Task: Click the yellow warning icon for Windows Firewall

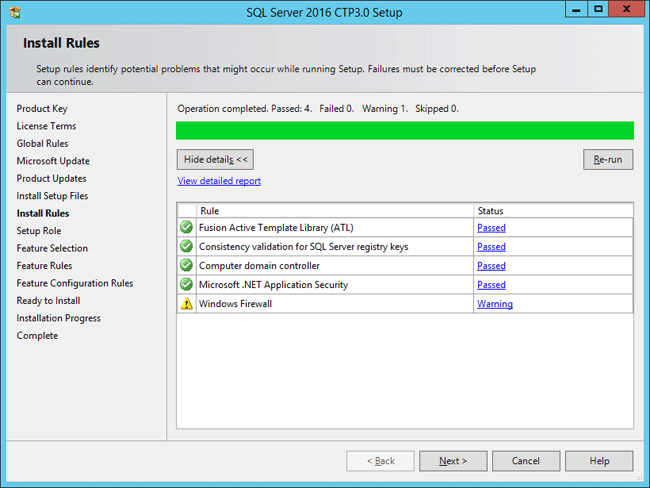Action: coord(186,304)
